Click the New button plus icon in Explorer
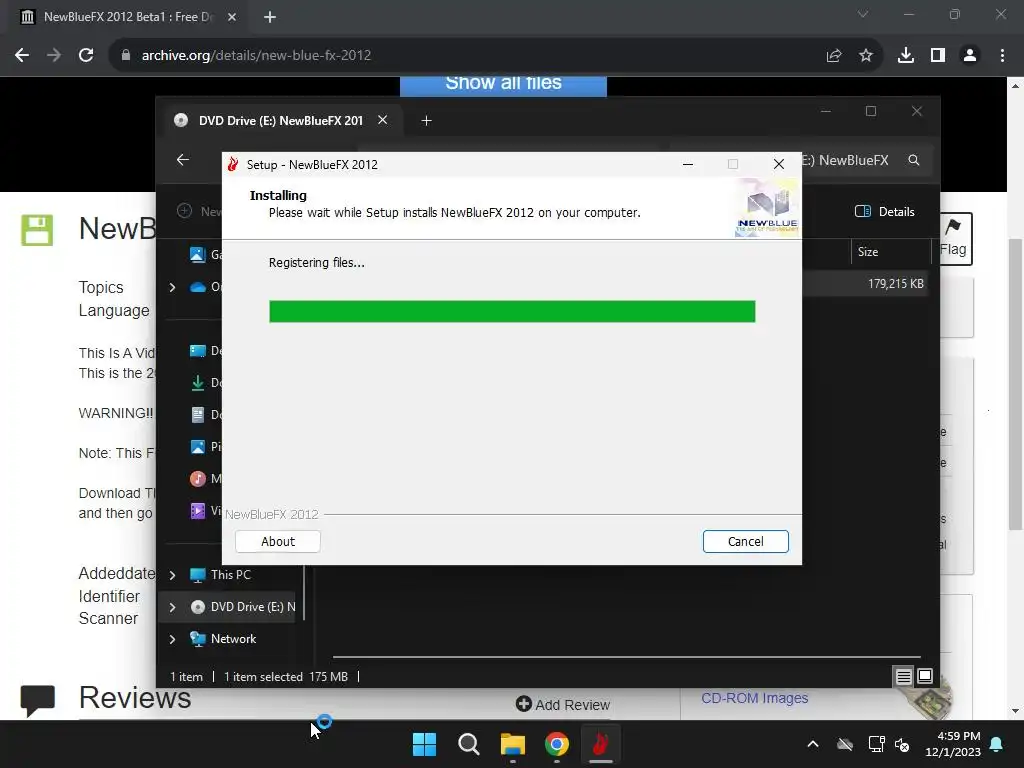The height and width of the screenshot is (768, 1024). tap(185, 211)
